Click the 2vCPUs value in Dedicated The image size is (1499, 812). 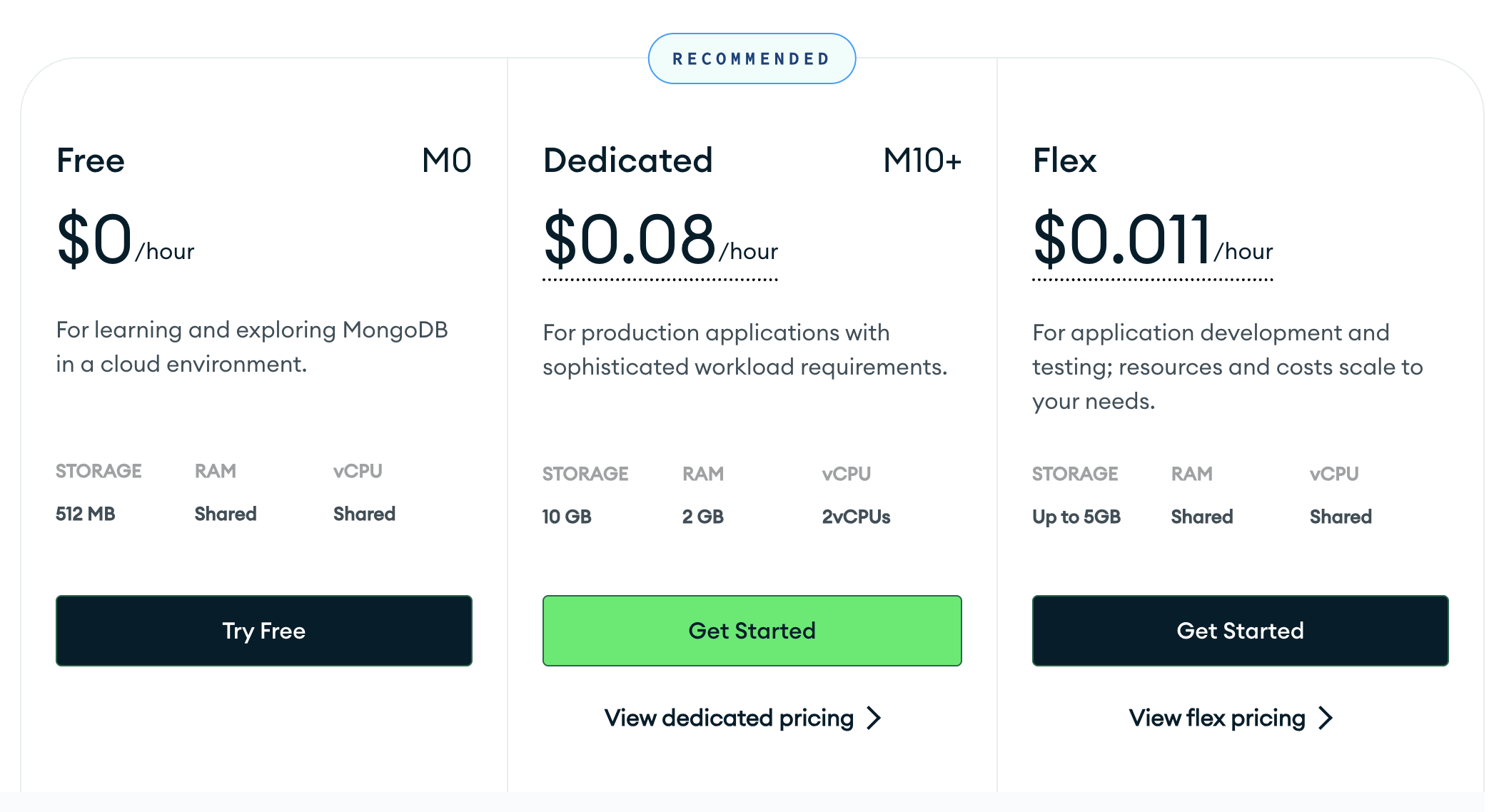pos(856,517)
